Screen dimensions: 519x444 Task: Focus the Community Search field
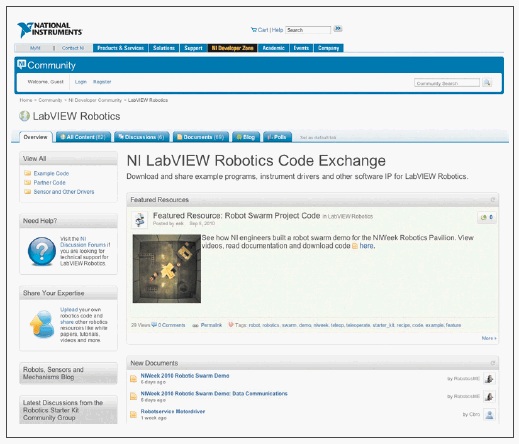pyautogui.click(x=447, y=83)
